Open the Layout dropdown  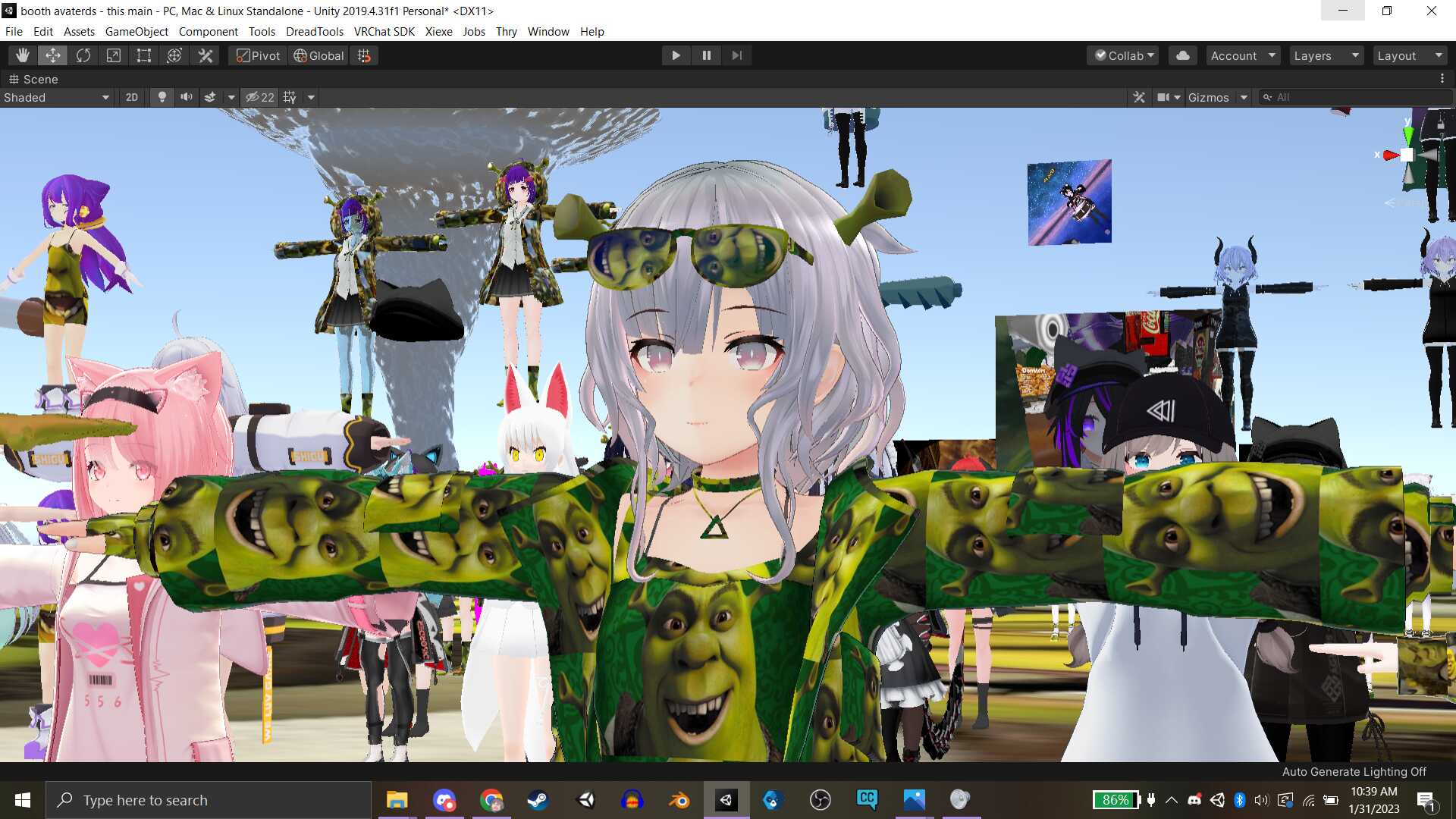click(x=1410, y=55)
